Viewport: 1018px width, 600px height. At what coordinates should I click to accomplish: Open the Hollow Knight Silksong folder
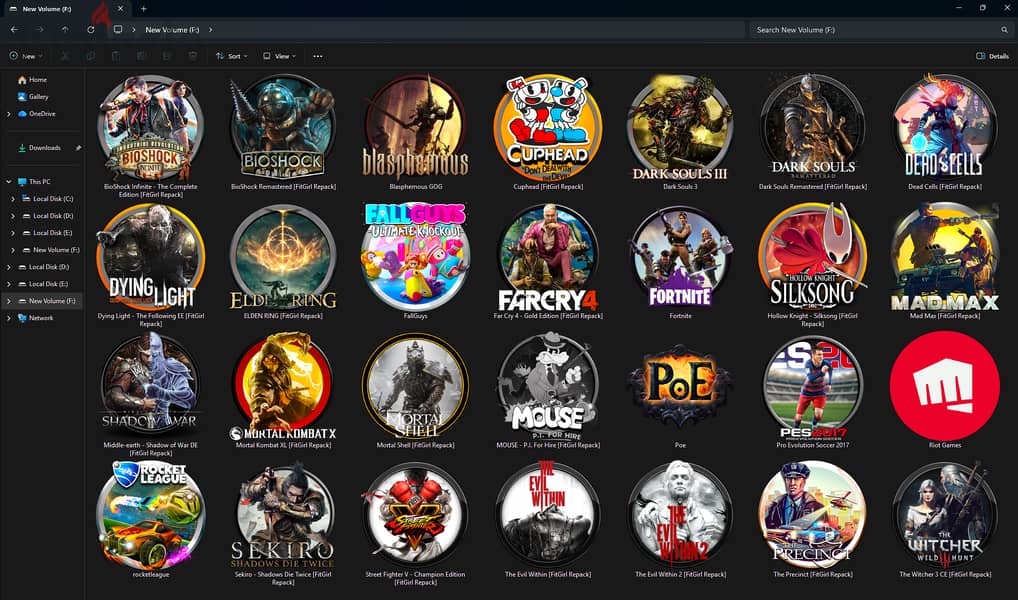coord(813,257)
